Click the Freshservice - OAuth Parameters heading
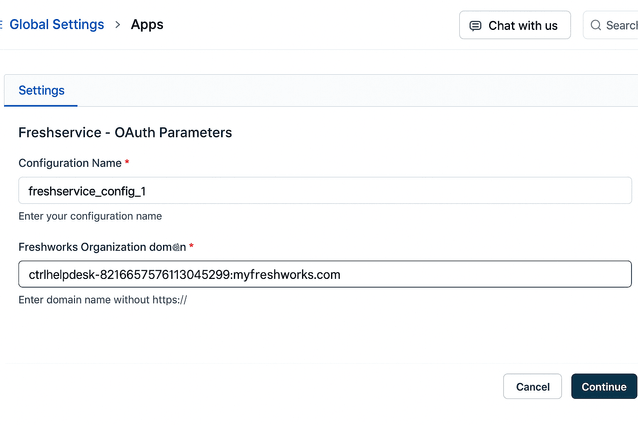Image resolution: width=638 pixels, height=425 pixels. point(125,133)
